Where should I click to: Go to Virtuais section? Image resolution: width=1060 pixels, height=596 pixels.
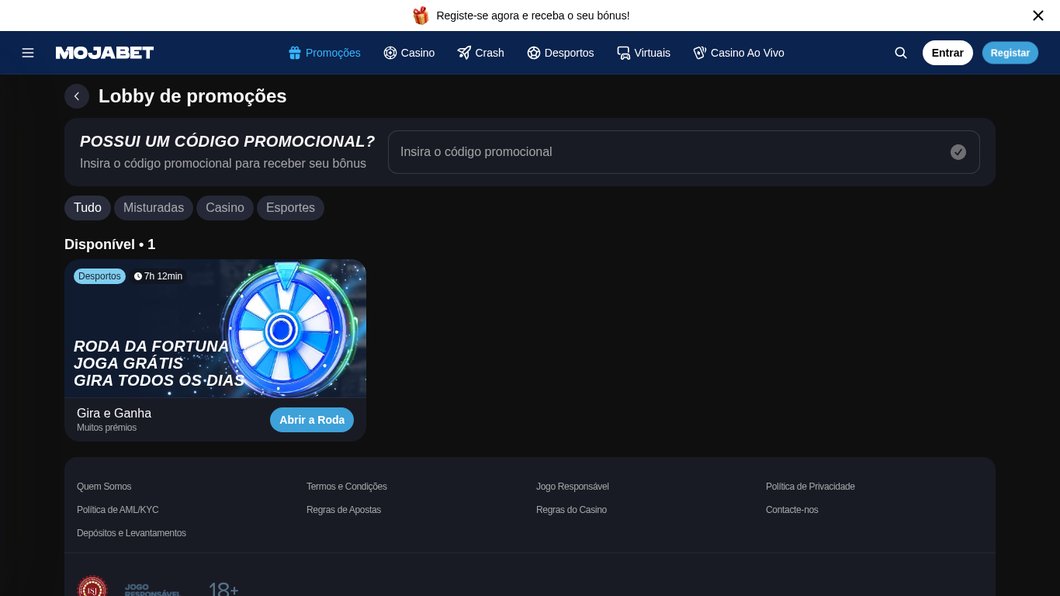(644, 53)
